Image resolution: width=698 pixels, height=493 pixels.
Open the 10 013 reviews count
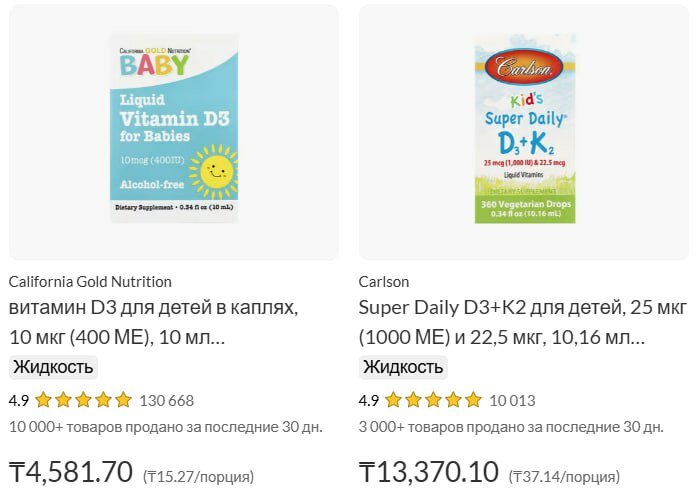(512, 400)
